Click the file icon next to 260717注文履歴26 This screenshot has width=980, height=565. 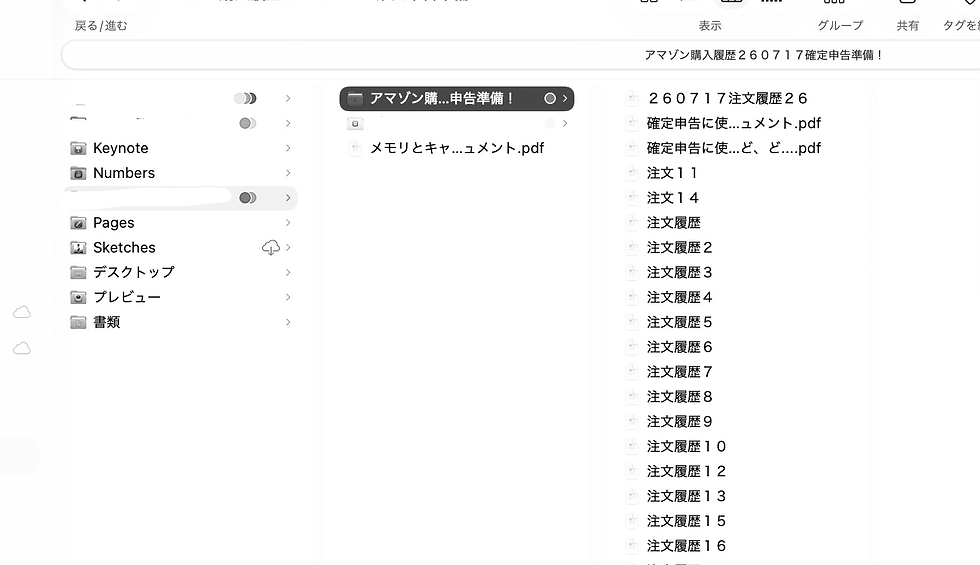pyautogui.click(x=632, y=98)
